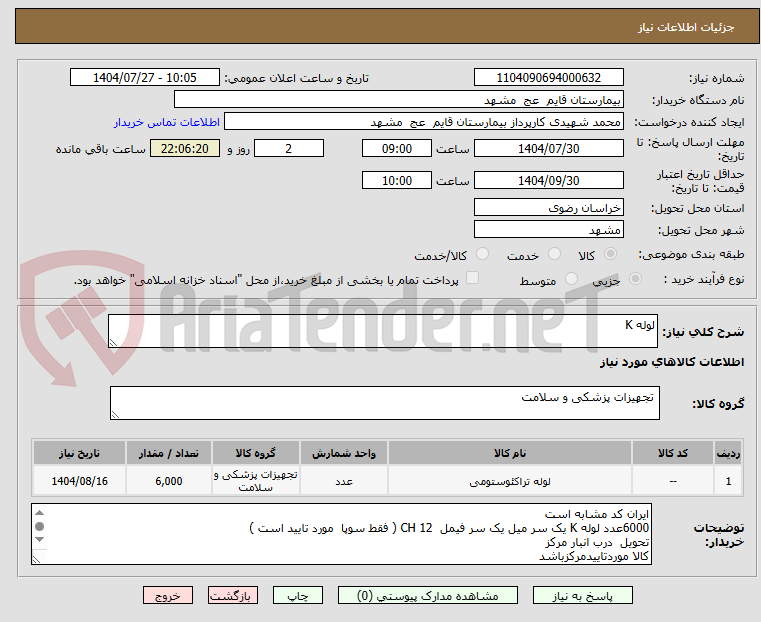
Task: Click scroll down arrow in buyer notes
Action: coord(40,540)
